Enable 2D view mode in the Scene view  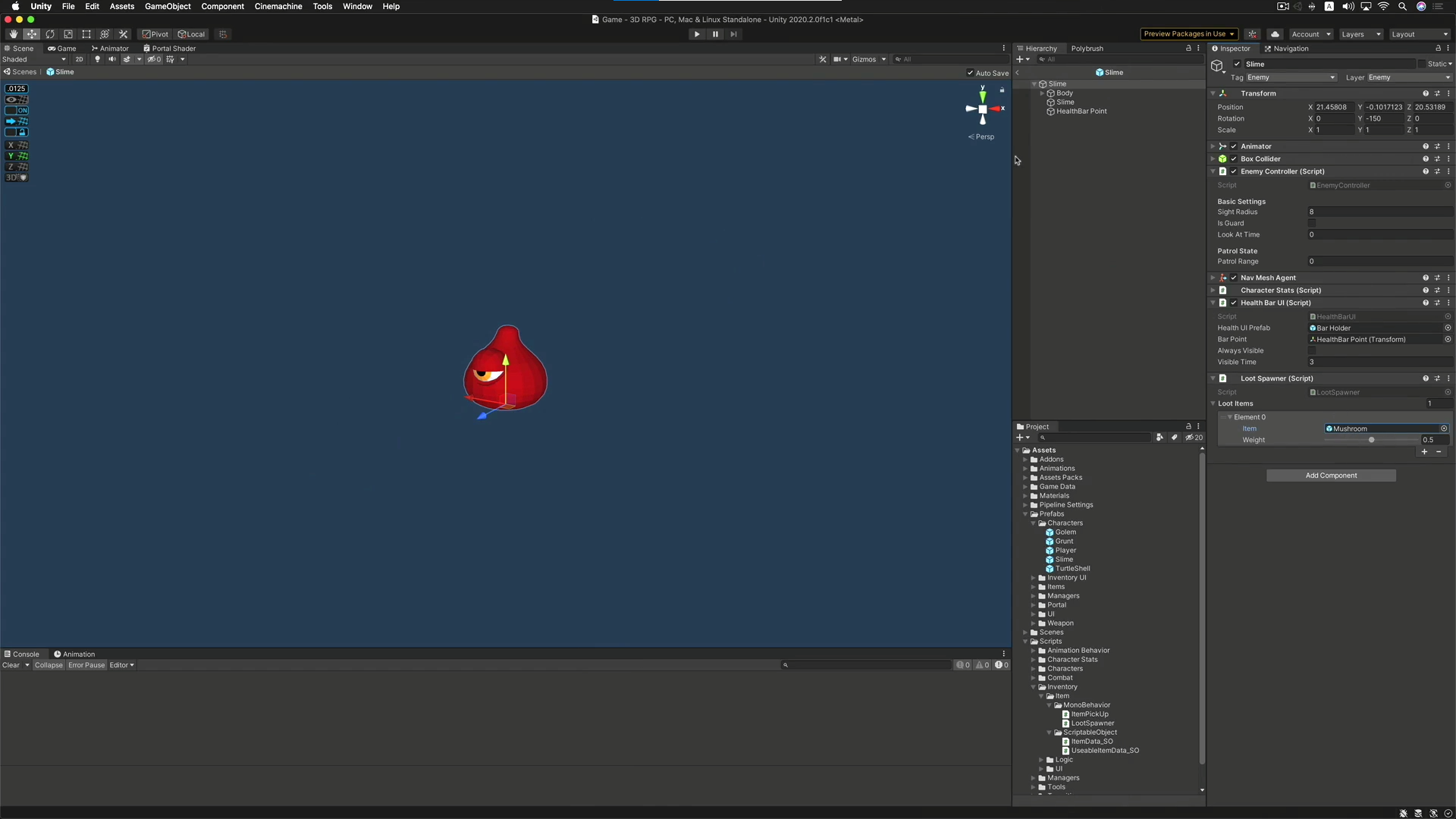tap(80, 59)
